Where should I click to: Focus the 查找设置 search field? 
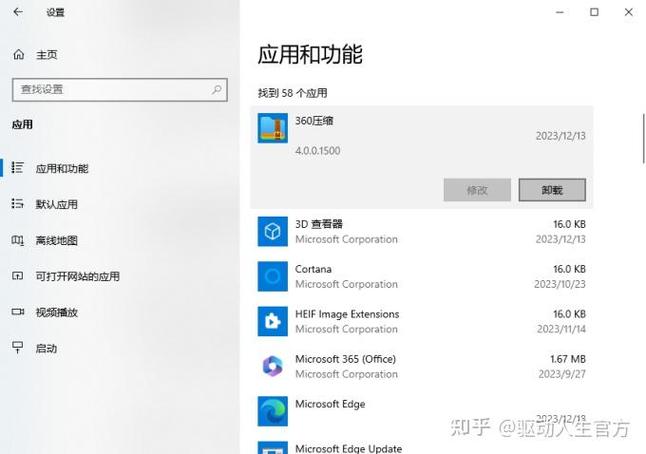point(120,90)
